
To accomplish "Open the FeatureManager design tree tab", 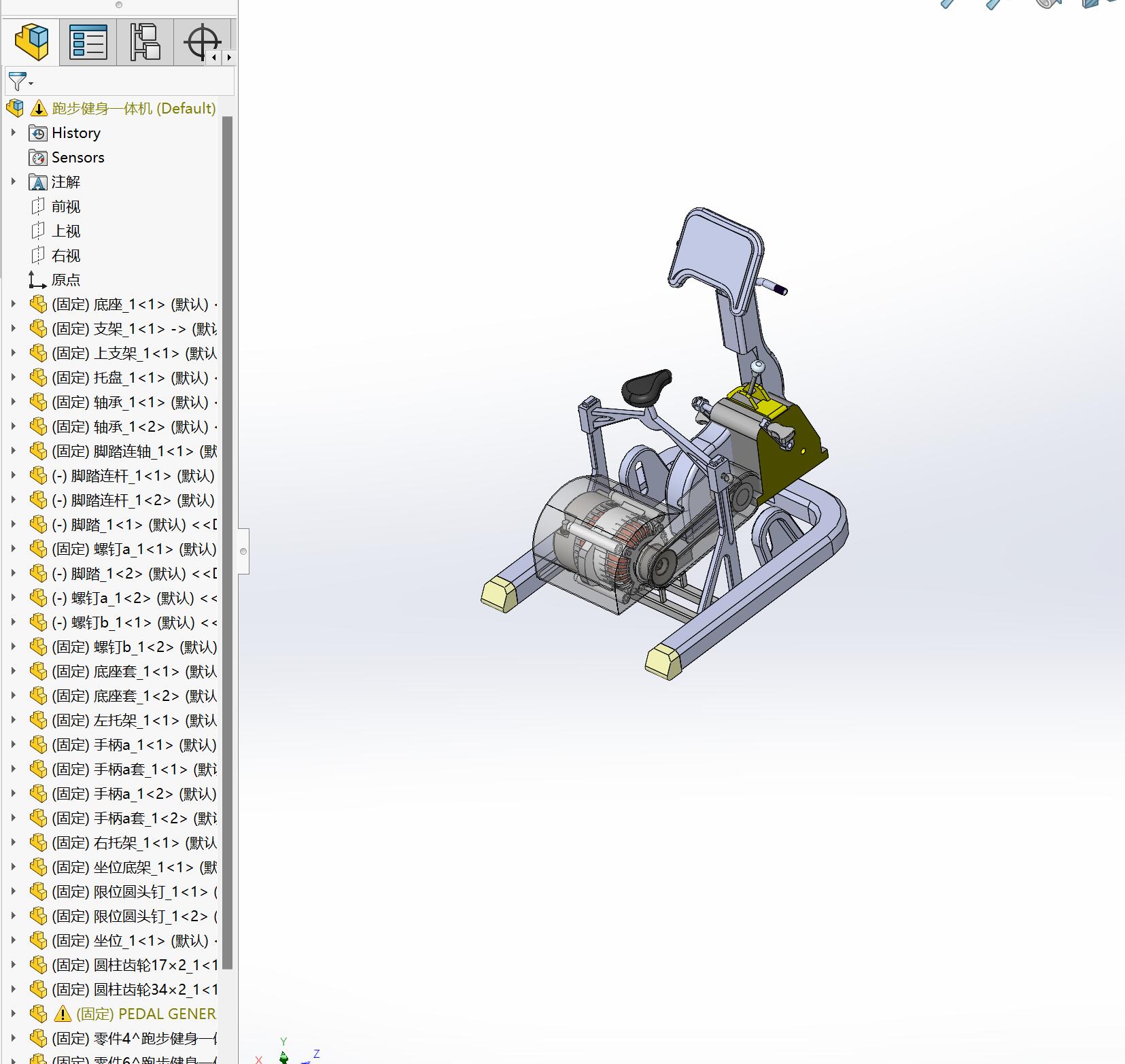I will coord(31,42).
